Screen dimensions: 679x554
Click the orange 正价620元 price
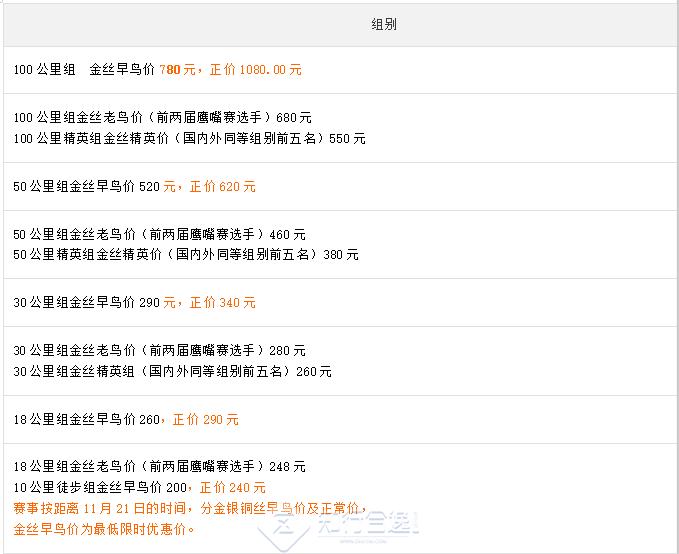click(222, 187)
